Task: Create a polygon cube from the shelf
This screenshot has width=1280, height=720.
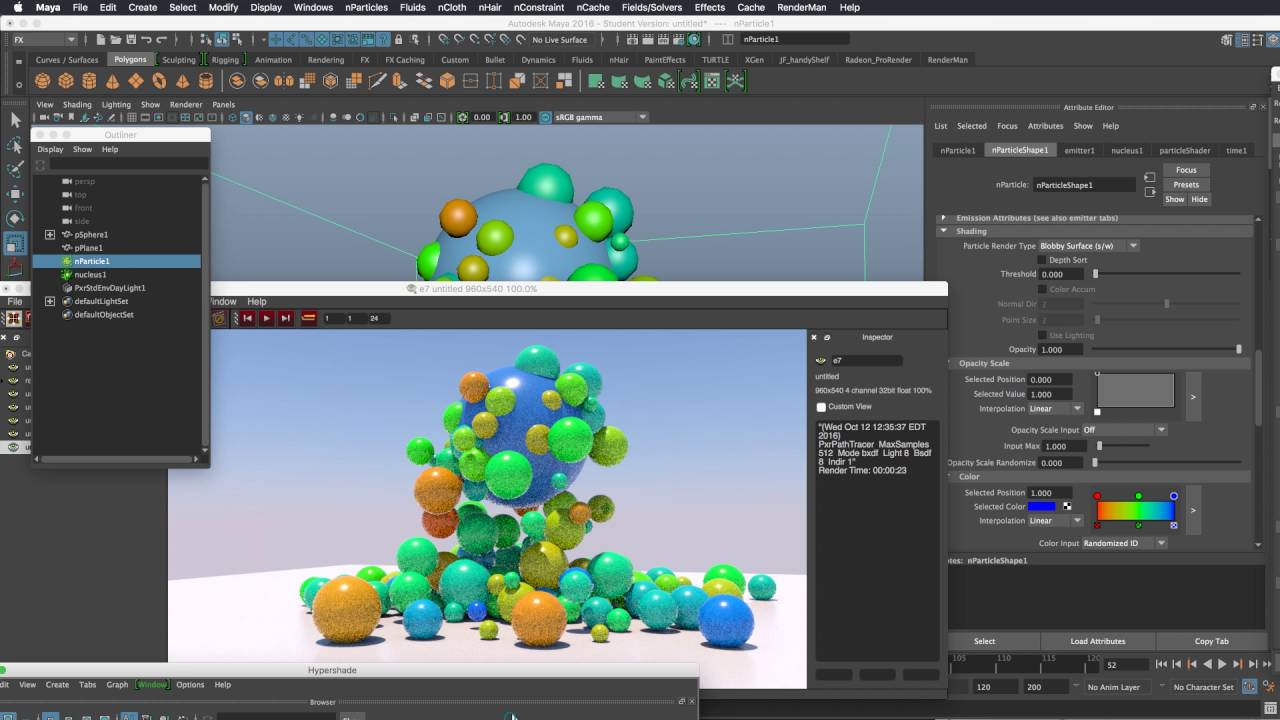Action: point(66,81)
